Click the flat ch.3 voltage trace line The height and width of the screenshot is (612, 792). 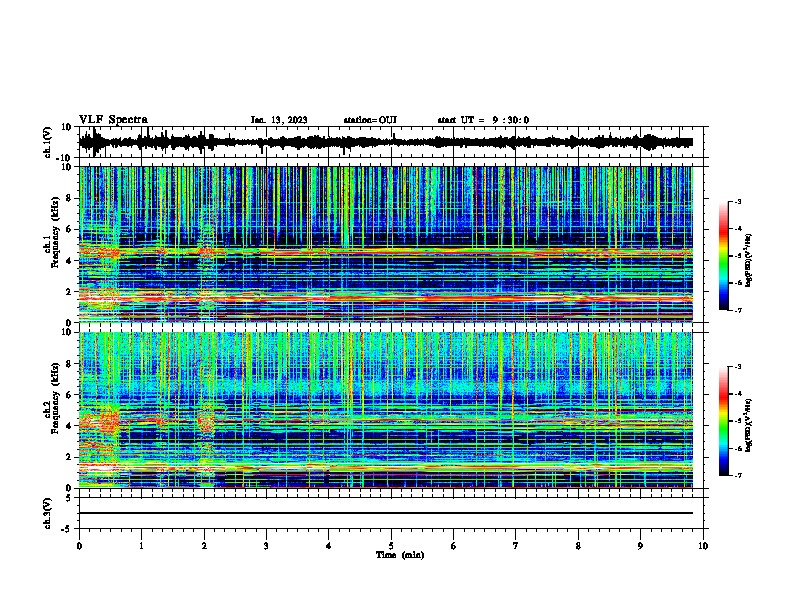click(x=386, y=513)
